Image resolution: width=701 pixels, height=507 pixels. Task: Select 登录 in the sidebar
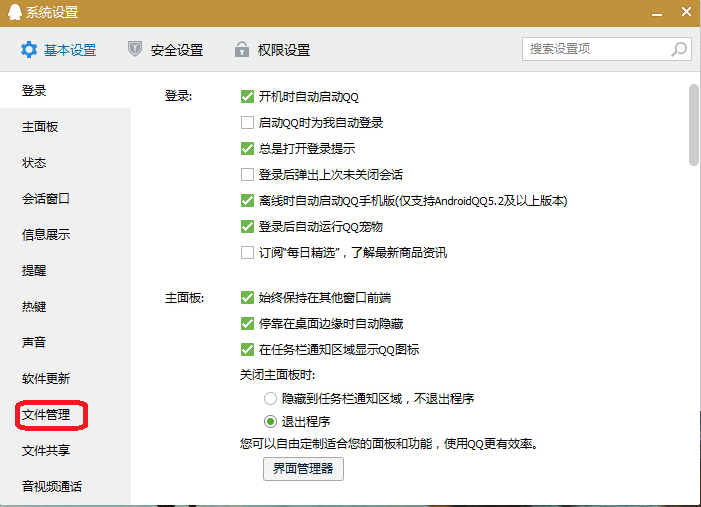65,91
